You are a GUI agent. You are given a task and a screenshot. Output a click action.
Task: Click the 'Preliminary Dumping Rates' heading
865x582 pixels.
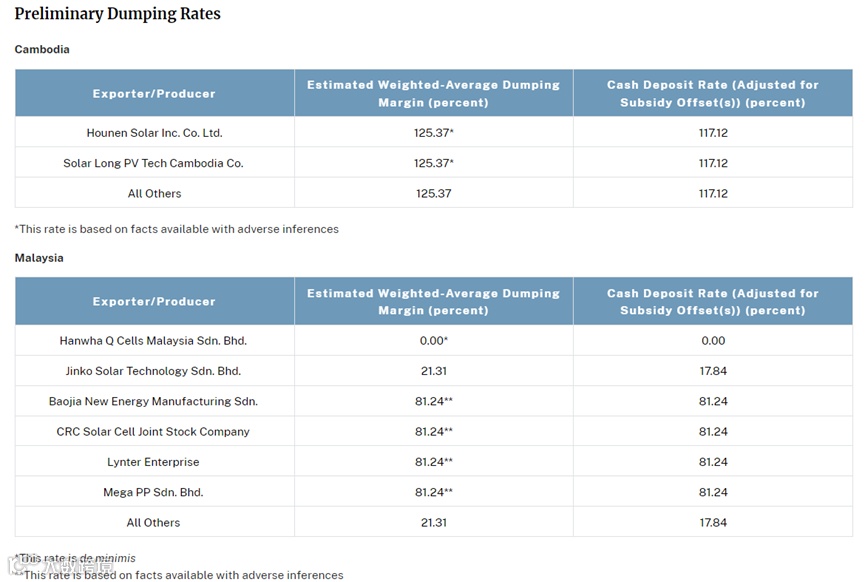[x=118, y=14]
